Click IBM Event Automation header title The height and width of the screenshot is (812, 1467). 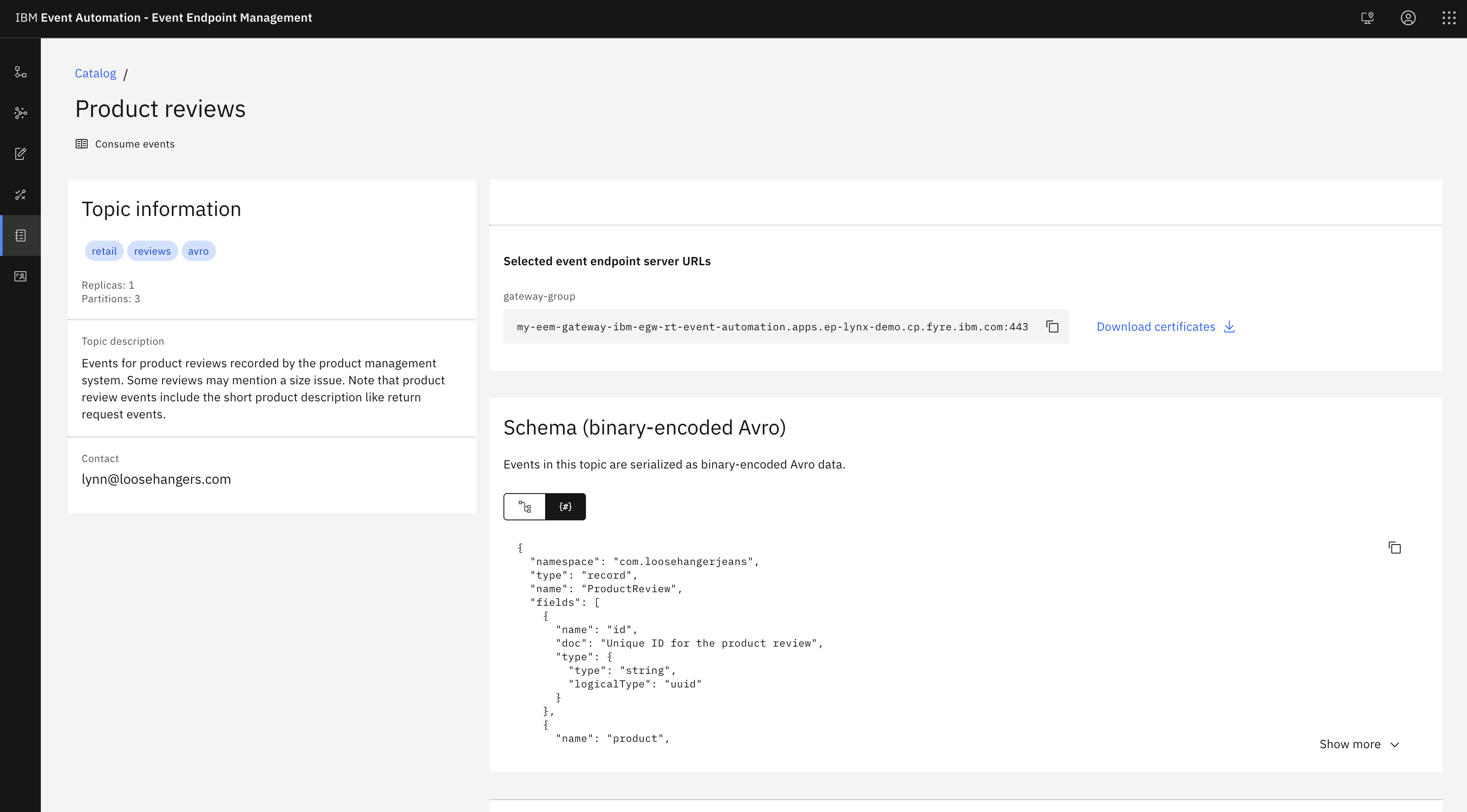coord(163,18)
